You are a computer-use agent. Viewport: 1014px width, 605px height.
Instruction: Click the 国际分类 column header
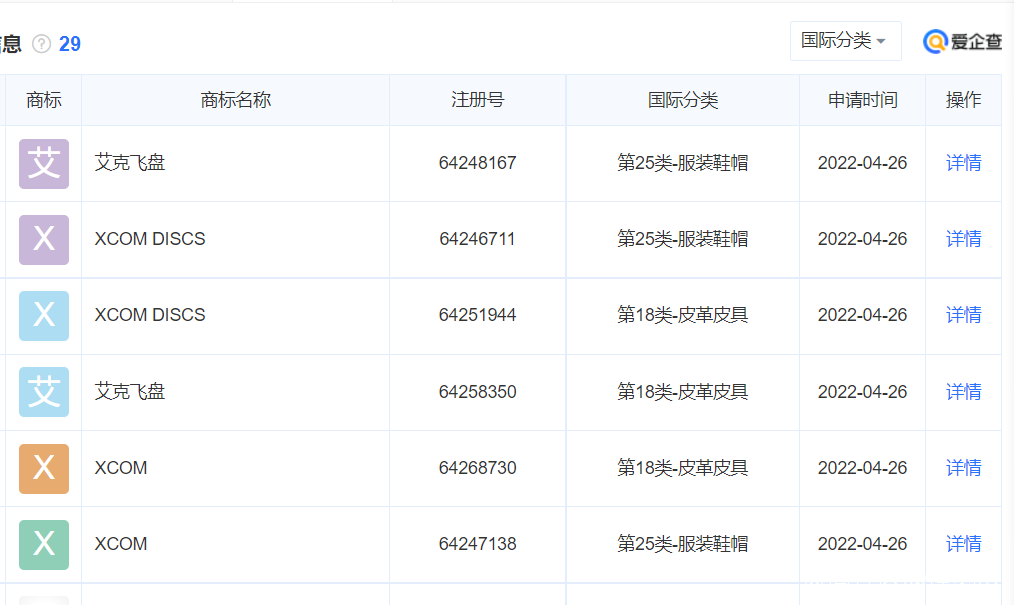point(682,100)
